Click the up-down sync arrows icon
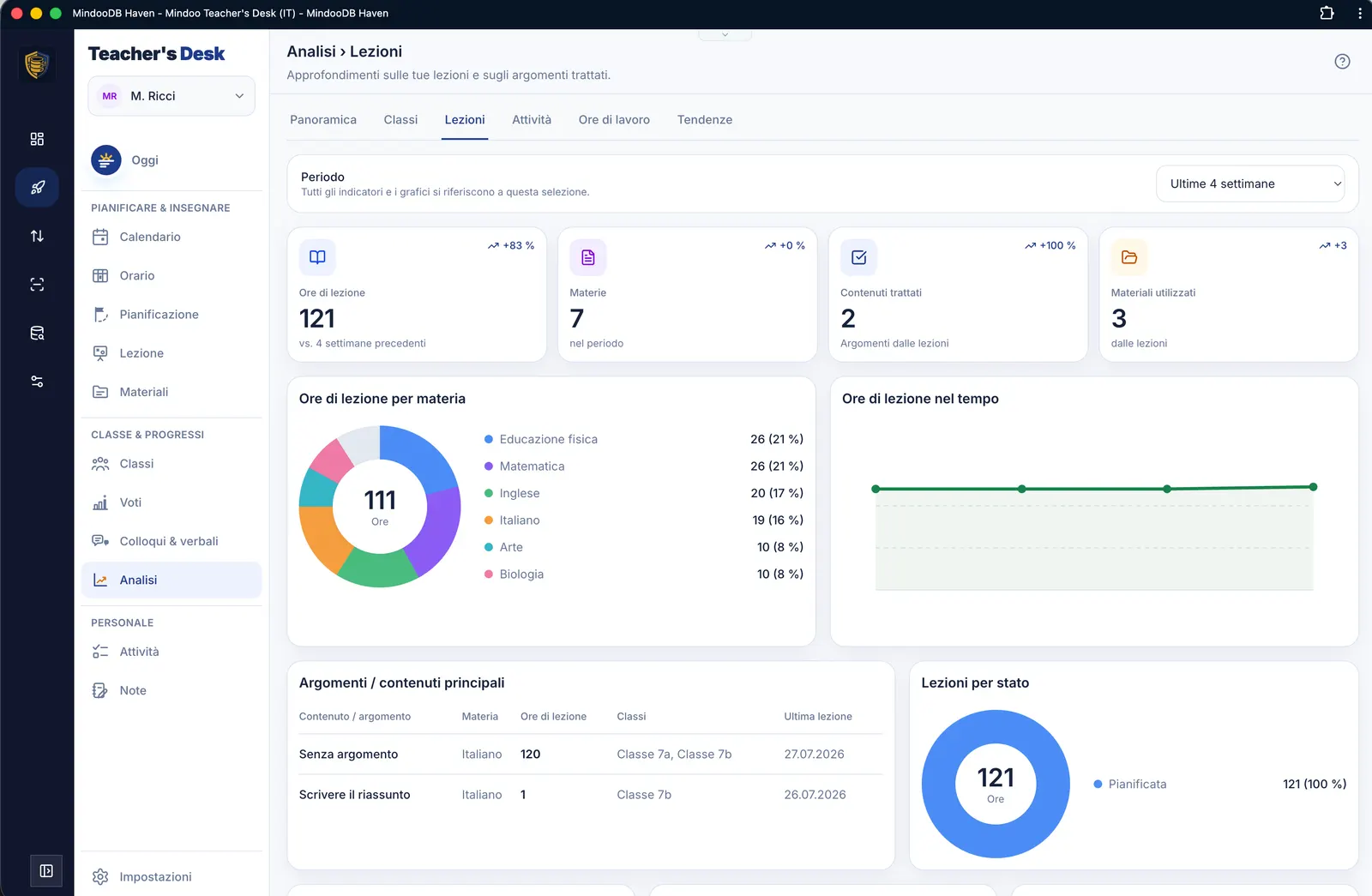Image resolution: width=1372 pixels, height=896 pixels. tap(37, 236)
